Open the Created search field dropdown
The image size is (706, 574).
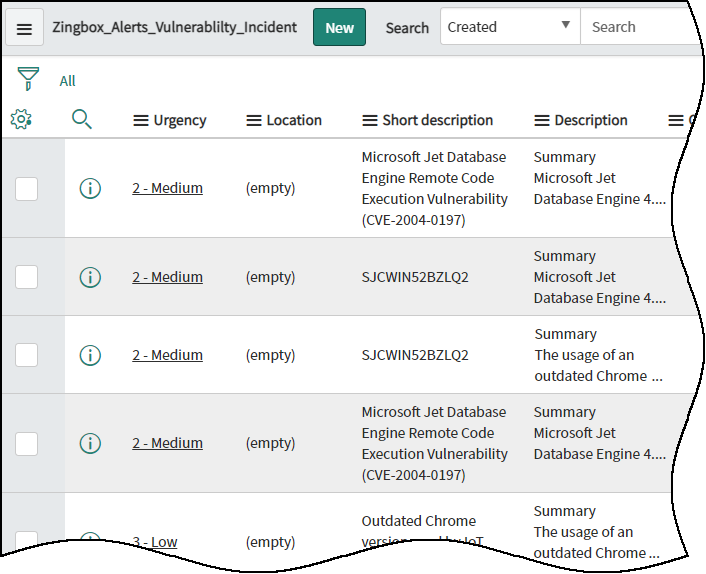pos(509,27)
